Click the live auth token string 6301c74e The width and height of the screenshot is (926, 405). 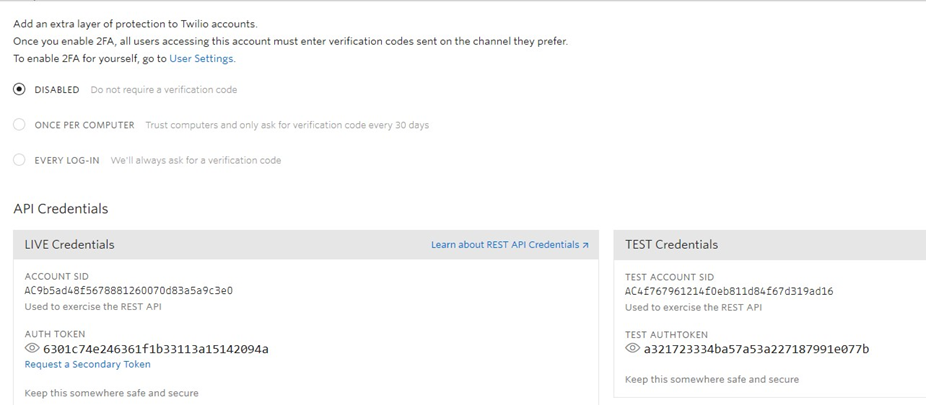click(x=156, y=349)
